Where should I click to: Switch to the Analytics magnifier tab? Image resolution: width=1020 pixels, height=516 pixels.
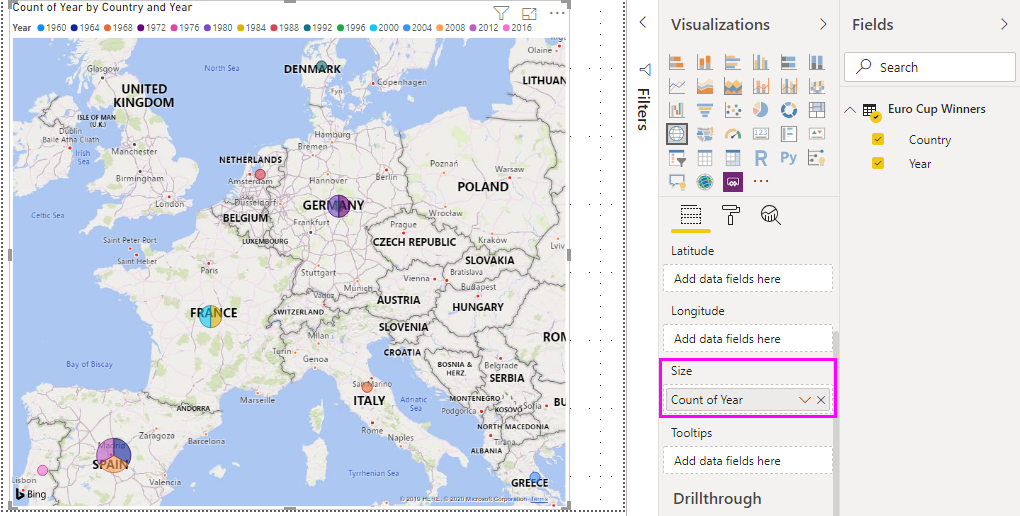pyautogui.click(x=771, y=215)
